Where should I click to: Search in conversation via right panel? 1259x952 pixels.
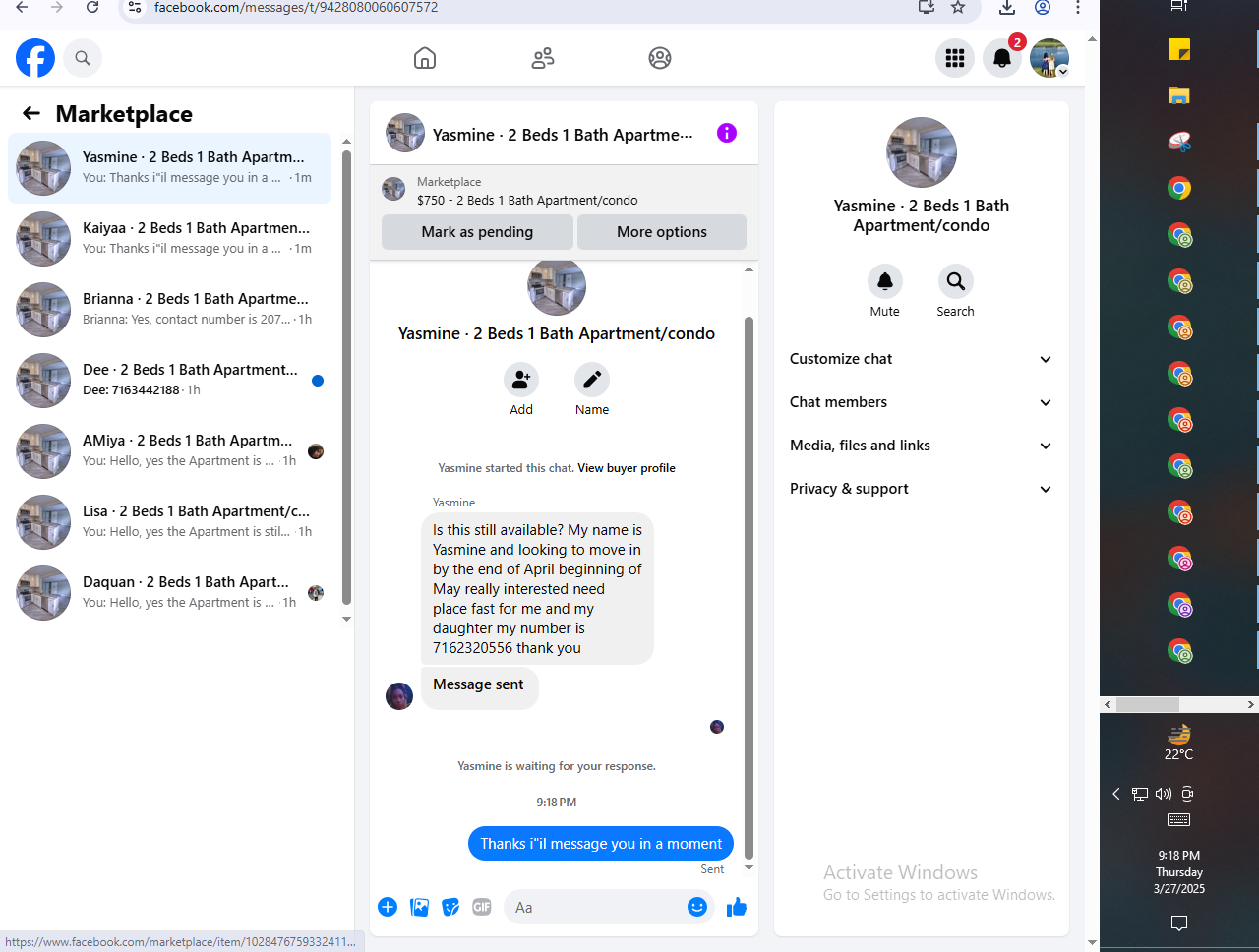coord(955,281)
